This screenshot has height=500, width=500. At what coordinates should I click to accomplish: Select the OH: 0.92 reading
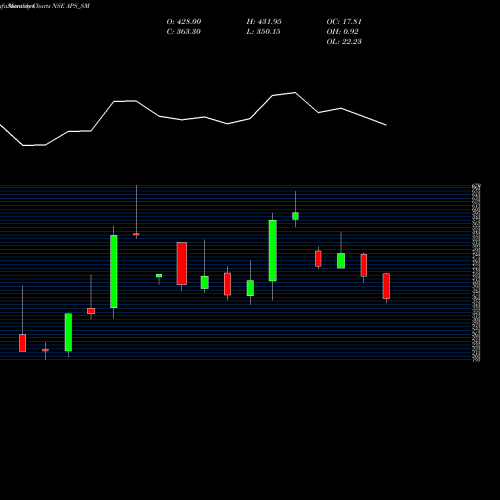click(342, 32)
